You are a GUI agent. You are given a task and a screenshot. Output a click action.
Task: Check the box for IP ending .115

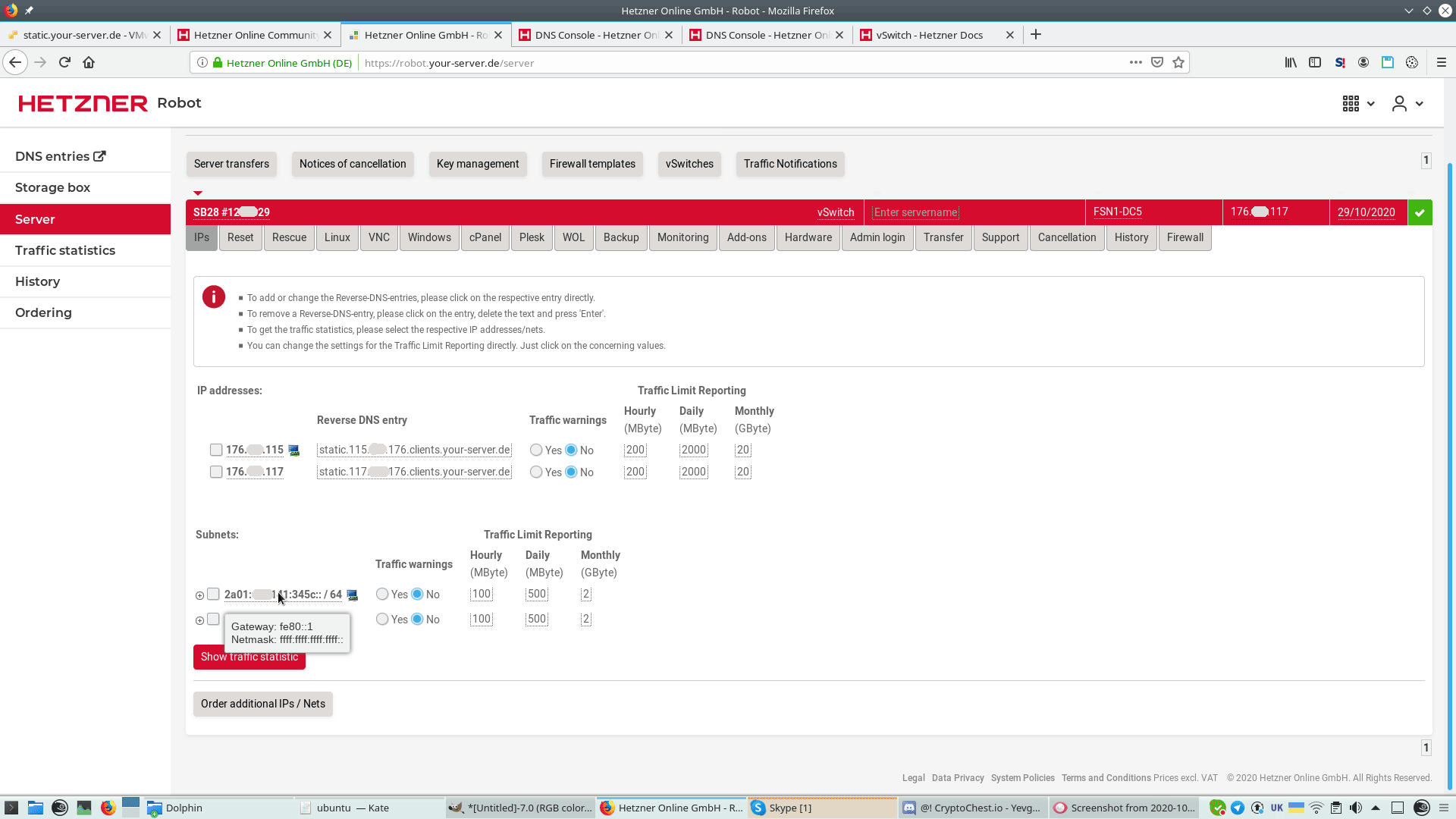(216, 450)
